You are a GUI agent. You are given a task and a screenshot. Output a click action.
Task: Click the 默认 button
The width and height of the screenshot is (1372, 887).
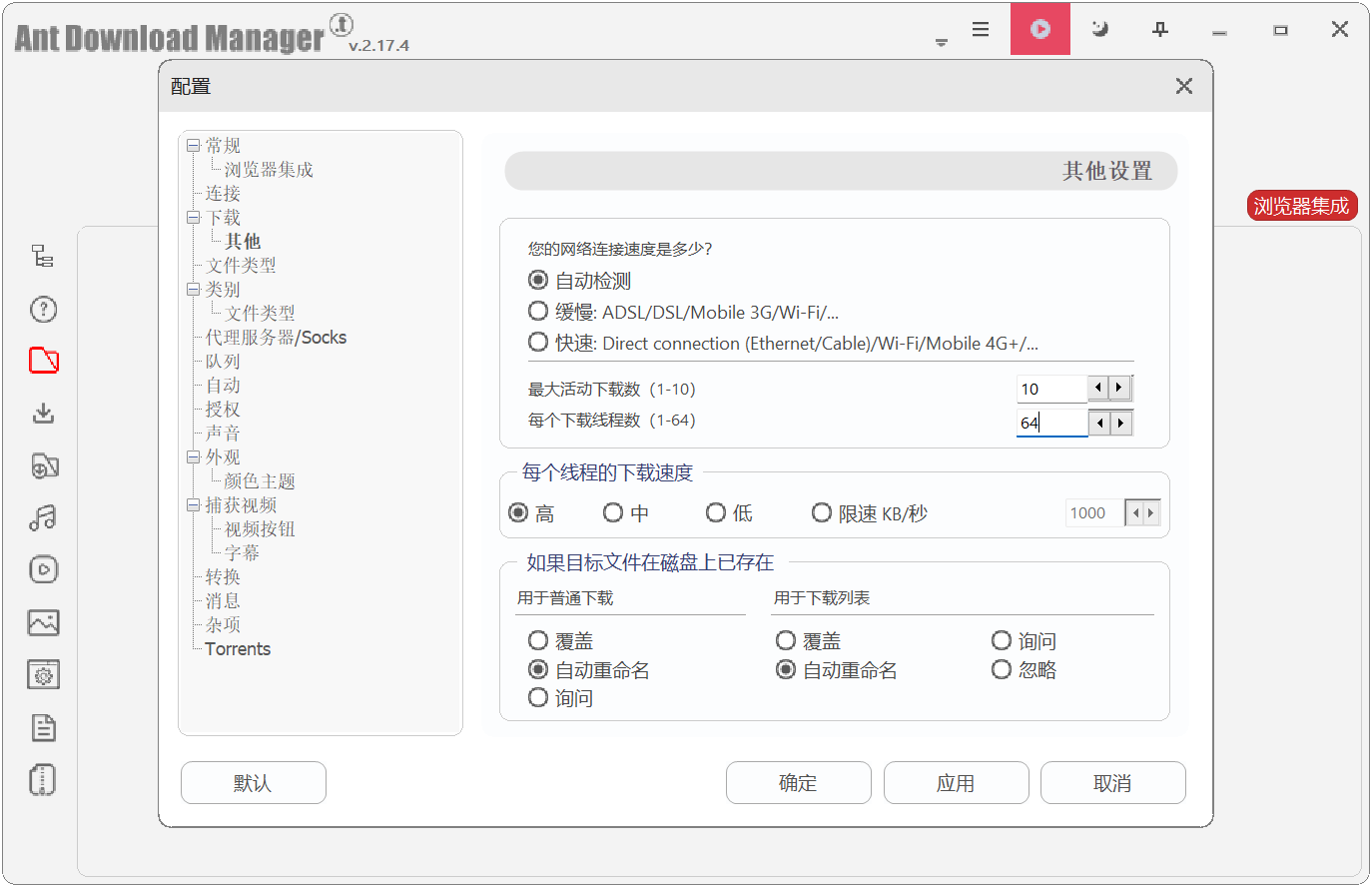pyautogui.click(x=254, y=783)
